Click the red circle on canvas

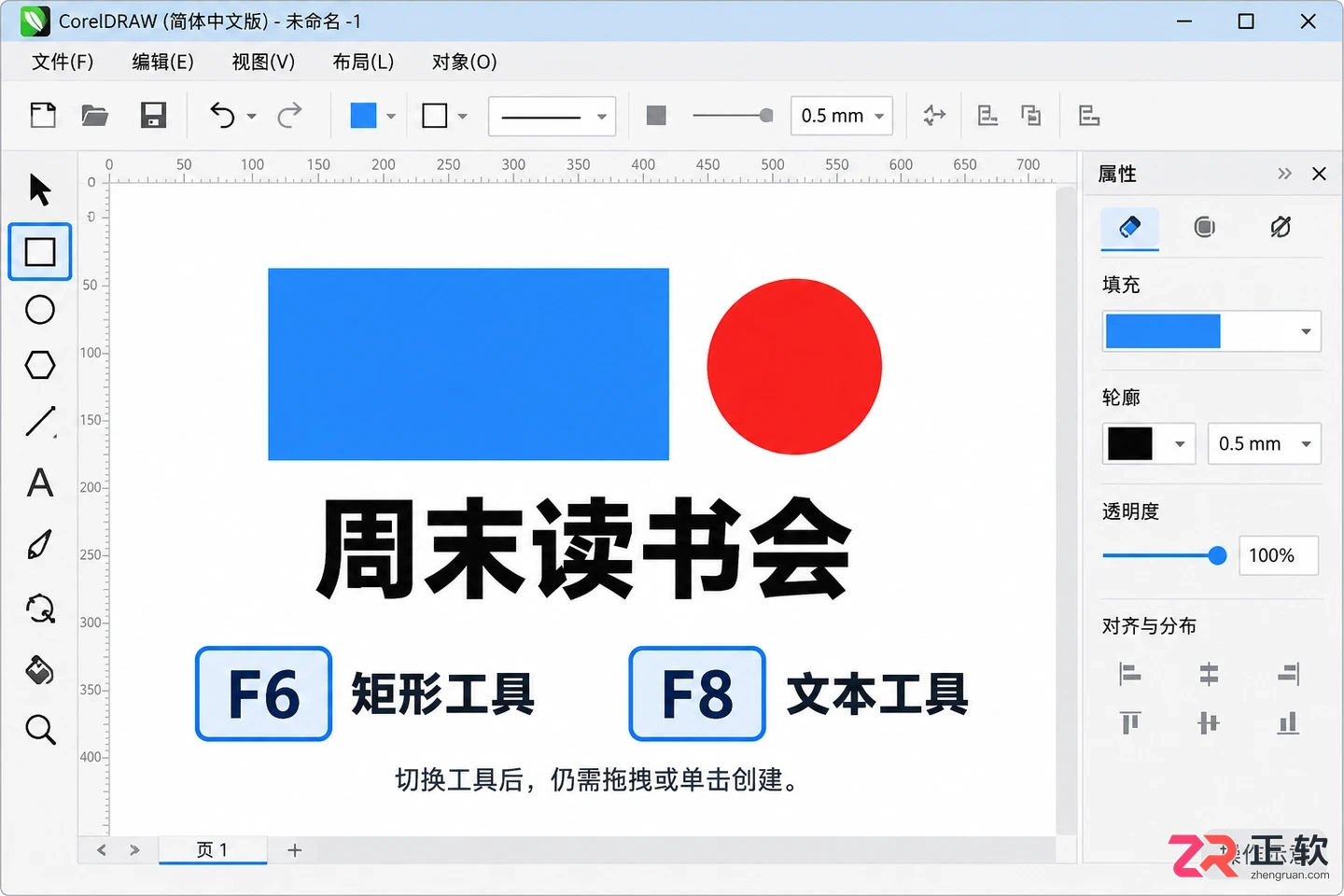[794, 366]
